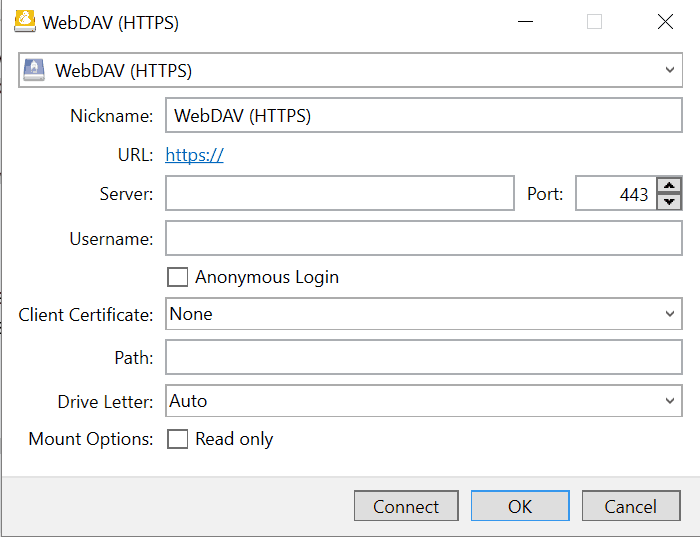The height and width of the screenshot is (537, 700).
Task: Minimize the WebDAV (HTTPS) window
Action: point(525,21)
